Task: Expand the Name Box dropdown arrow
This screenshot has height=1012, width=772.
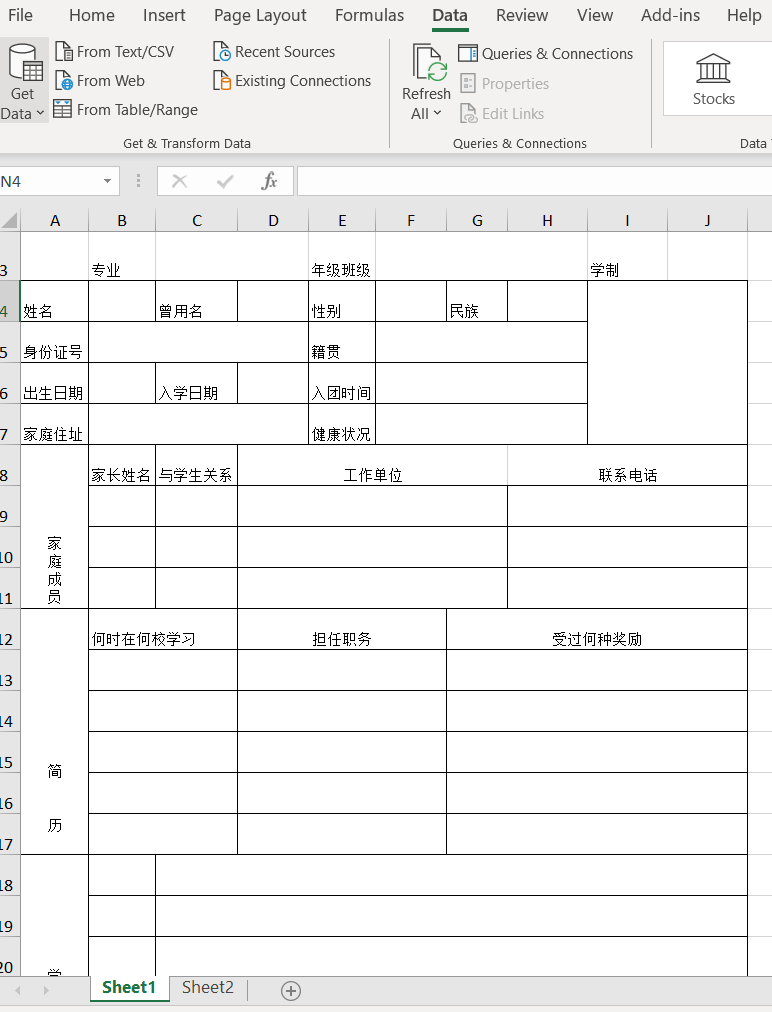Action: tap(107, 181)
